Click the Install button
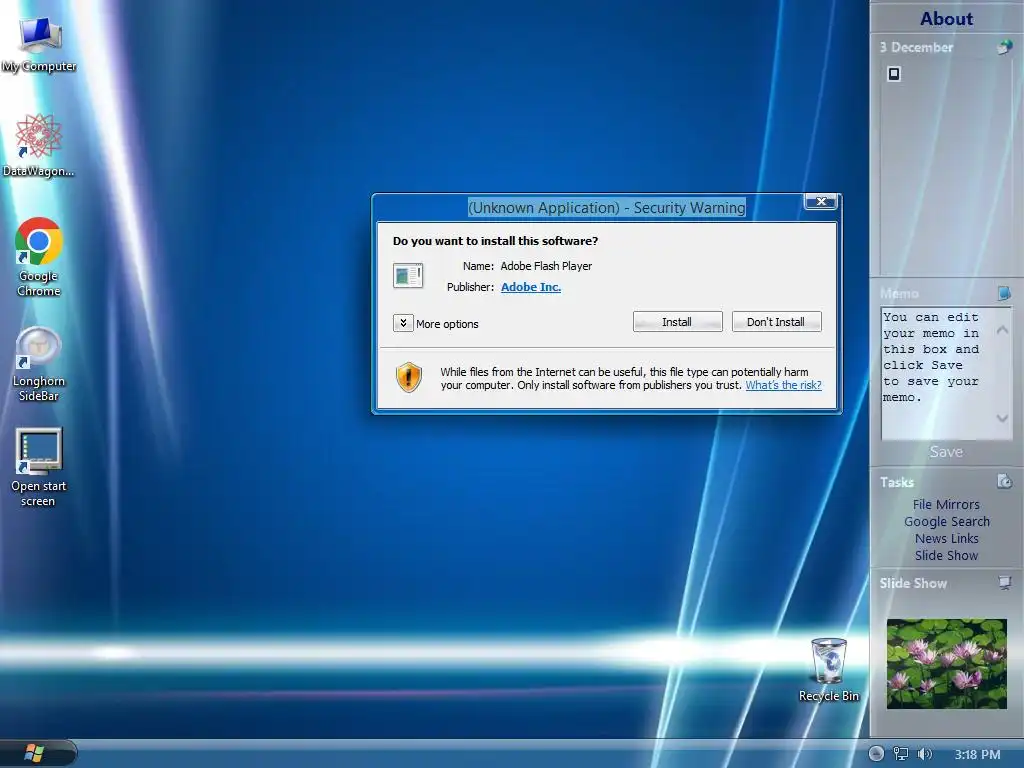Viewport: 1024px width, 768px height. coord(677,322)
